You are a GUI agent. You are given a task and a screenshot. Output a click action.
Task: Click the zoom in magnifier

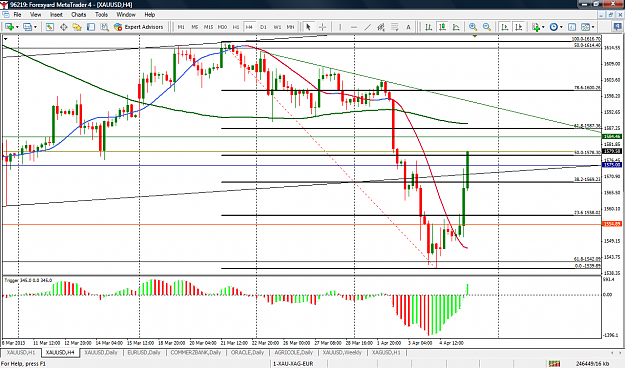pyautogui.click(x=473, y=27)
